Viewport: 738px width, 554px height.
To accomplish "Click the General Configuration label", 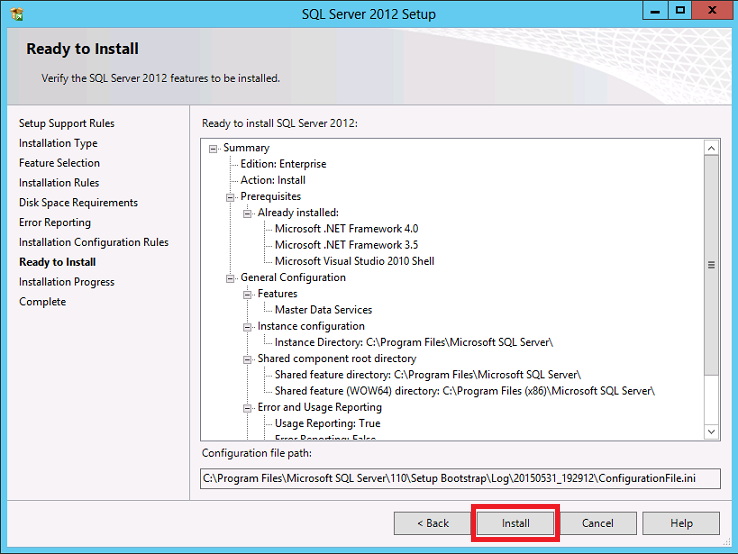I will click(x=293, y=278).
